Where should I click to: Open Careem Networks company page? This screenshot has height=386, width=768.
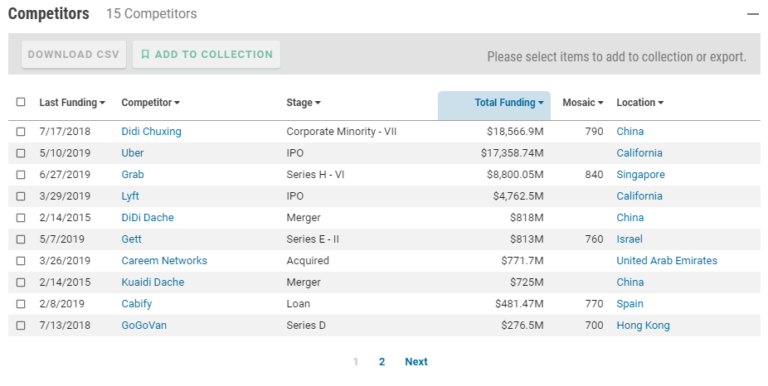164,261
